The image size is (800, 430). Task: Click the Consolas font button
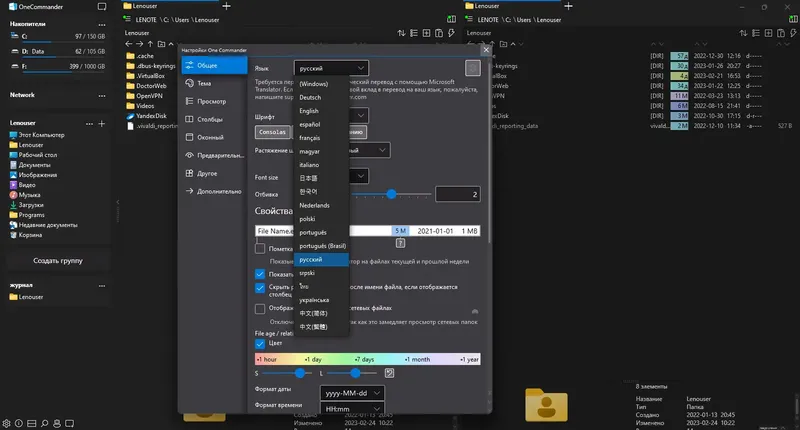click(273, 132)
